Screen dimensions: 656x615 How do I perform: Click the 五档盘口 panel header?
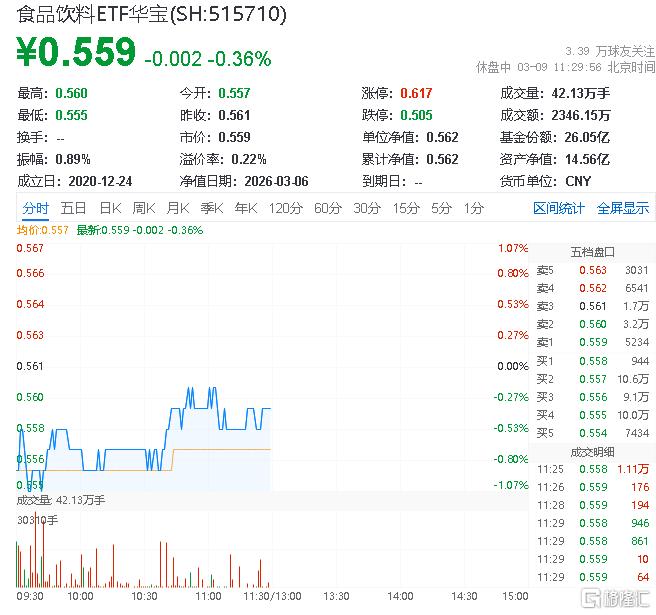592,252
